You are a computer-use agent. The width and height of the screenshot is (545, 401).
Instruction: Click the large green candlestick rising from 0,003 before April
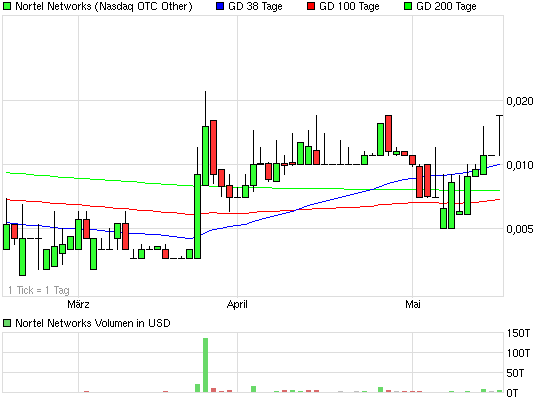click(x=197, y=216)
